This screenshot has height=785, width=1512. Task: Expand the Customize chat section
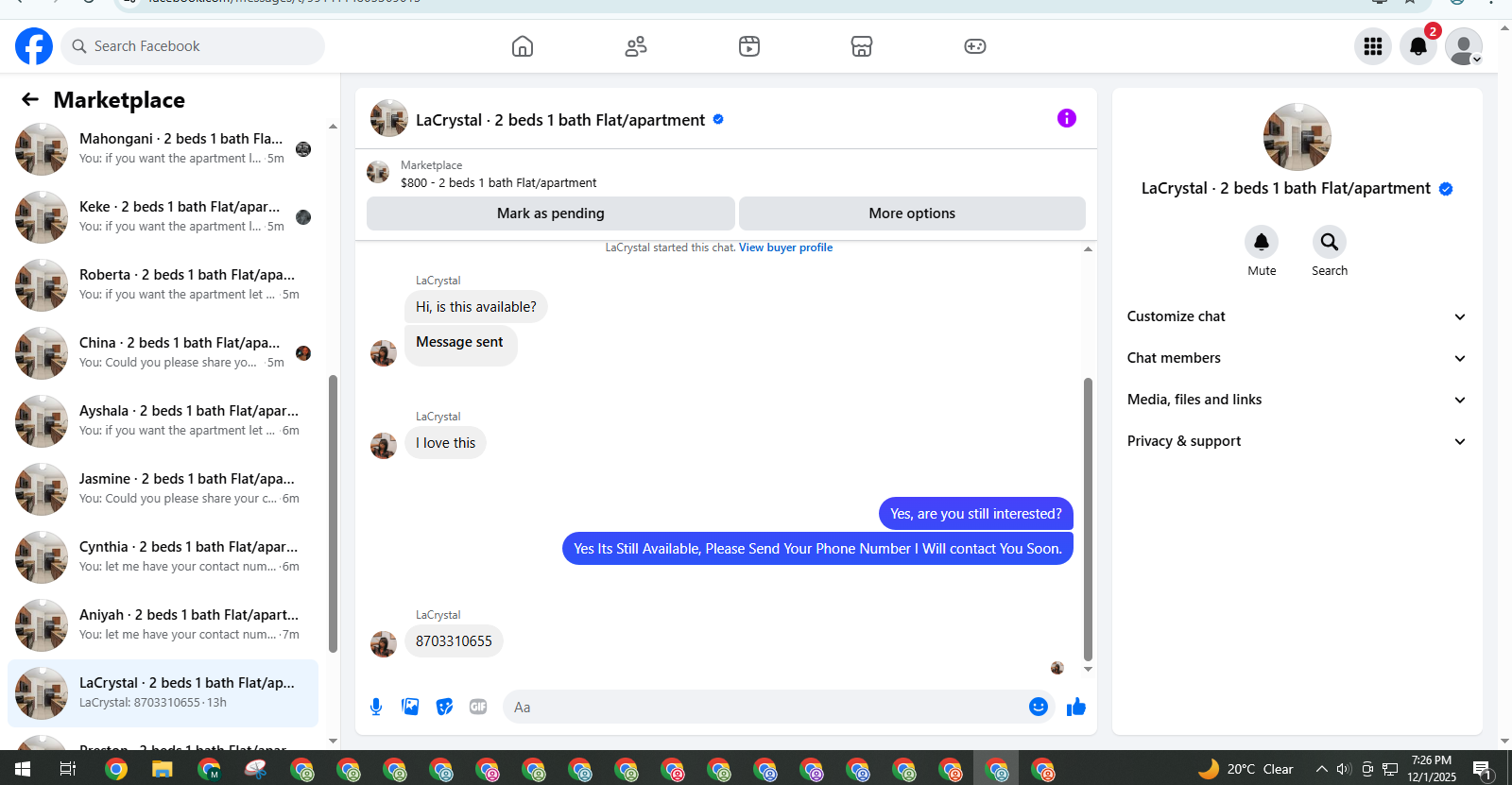1297,316
